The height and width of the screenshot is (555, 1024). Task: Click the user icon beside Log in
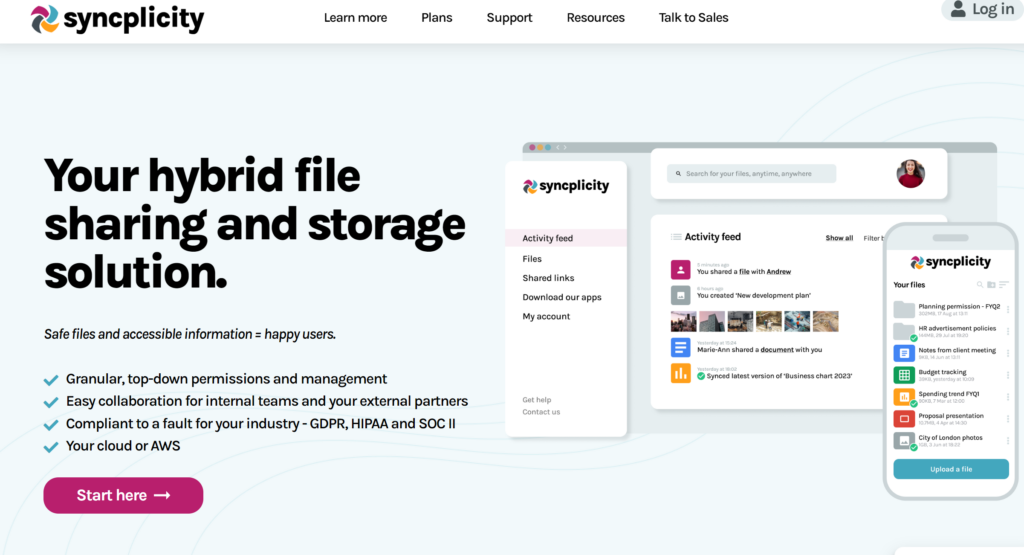958,9
